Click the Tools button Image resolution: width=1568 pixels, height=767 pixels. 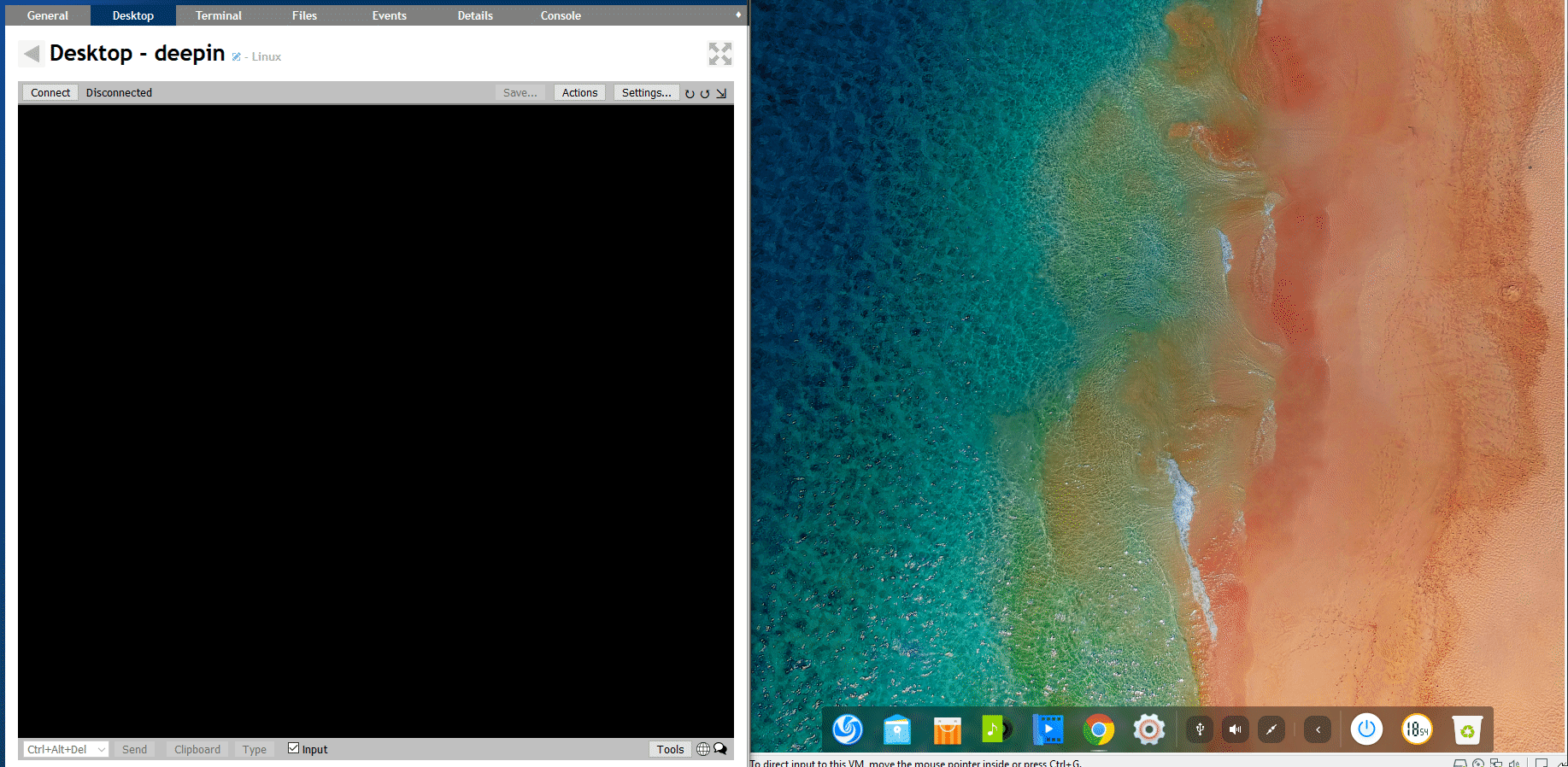670,749
